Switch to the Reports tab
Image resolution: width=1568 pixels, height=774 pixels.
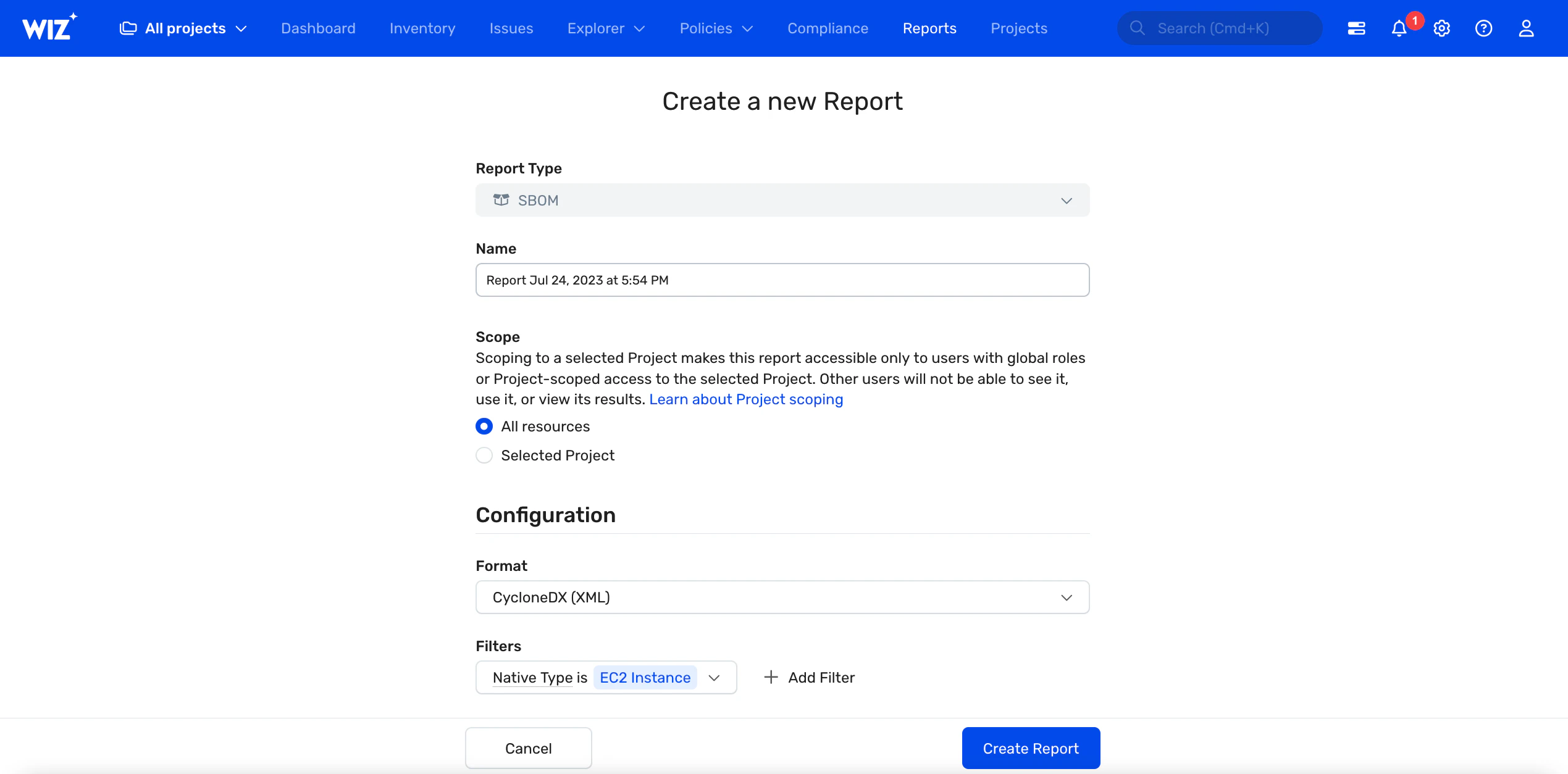pos(929,28)
